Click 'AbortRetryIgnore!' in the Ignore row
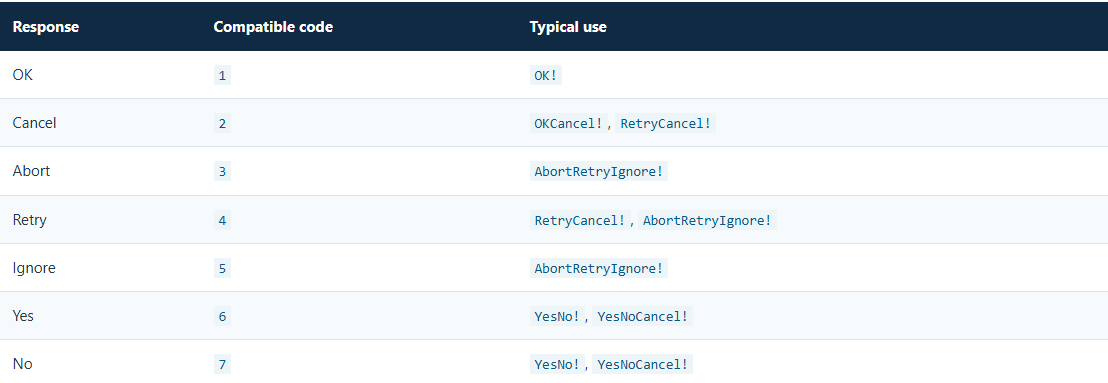Screen dimensions: 1108x383 point(599,269)
